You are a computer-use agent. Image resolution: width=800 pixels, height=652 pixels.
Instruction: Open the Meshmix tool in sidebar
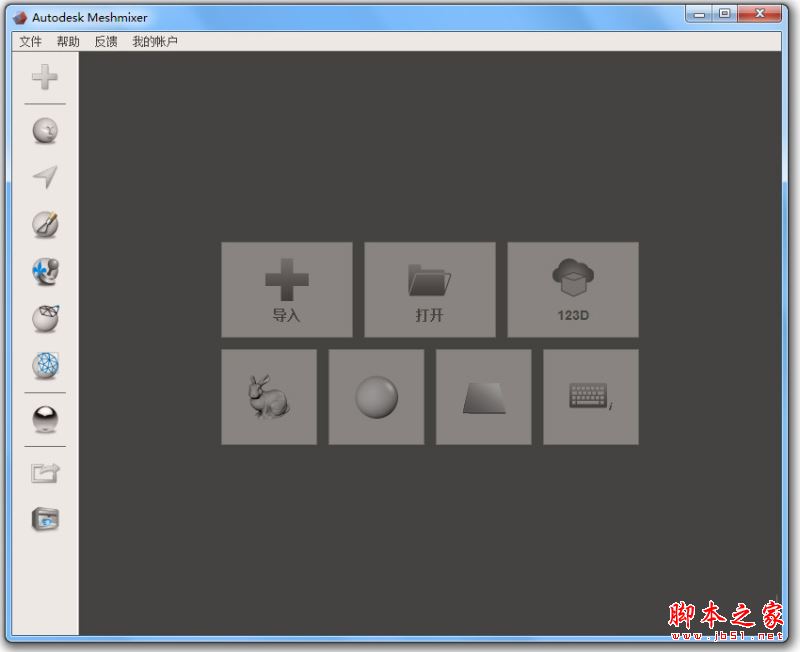[45, 130]
